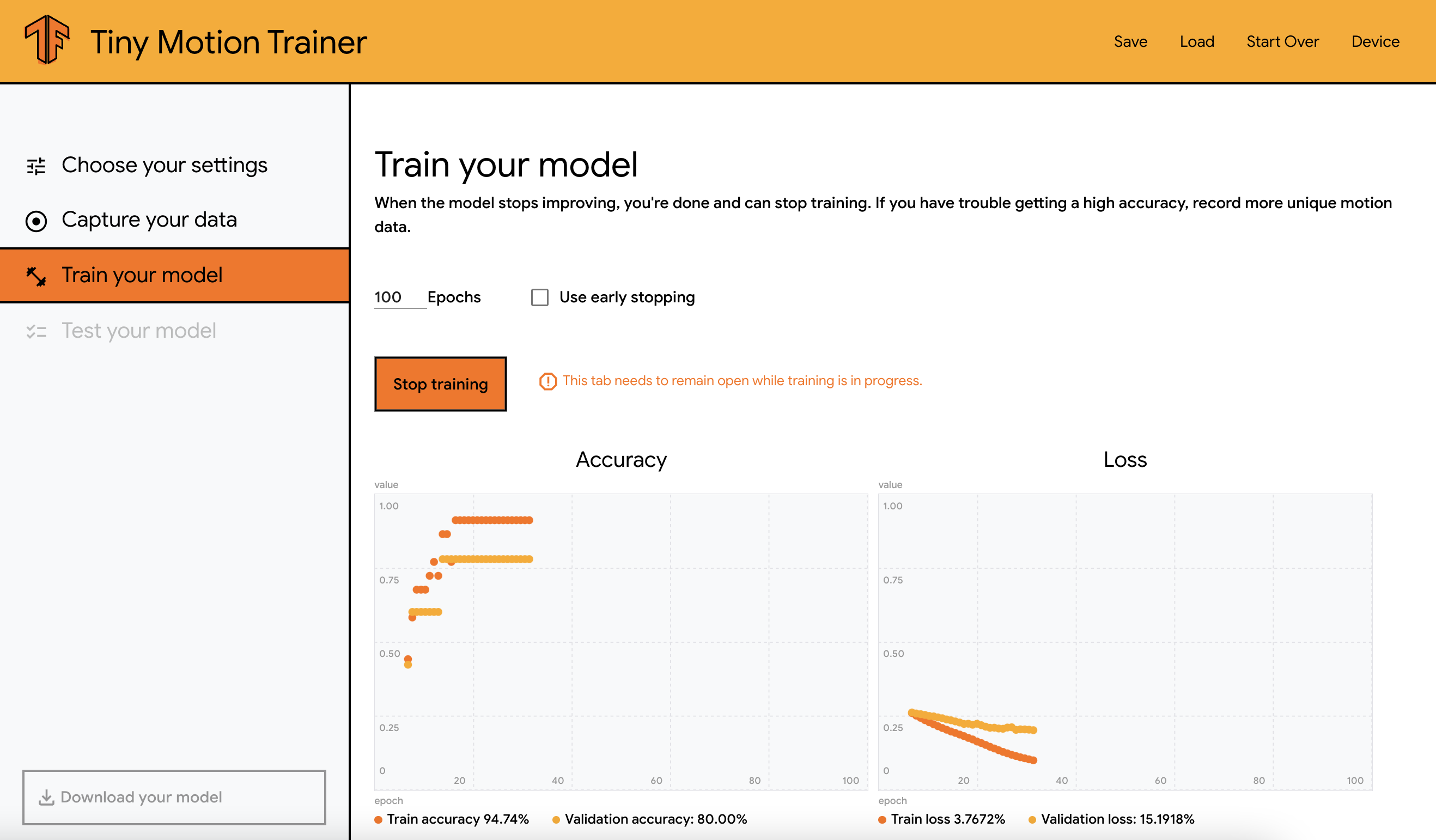The image size is (1436, 840).
Task: Click the Start Over menu item
Action: [1284, 41]
